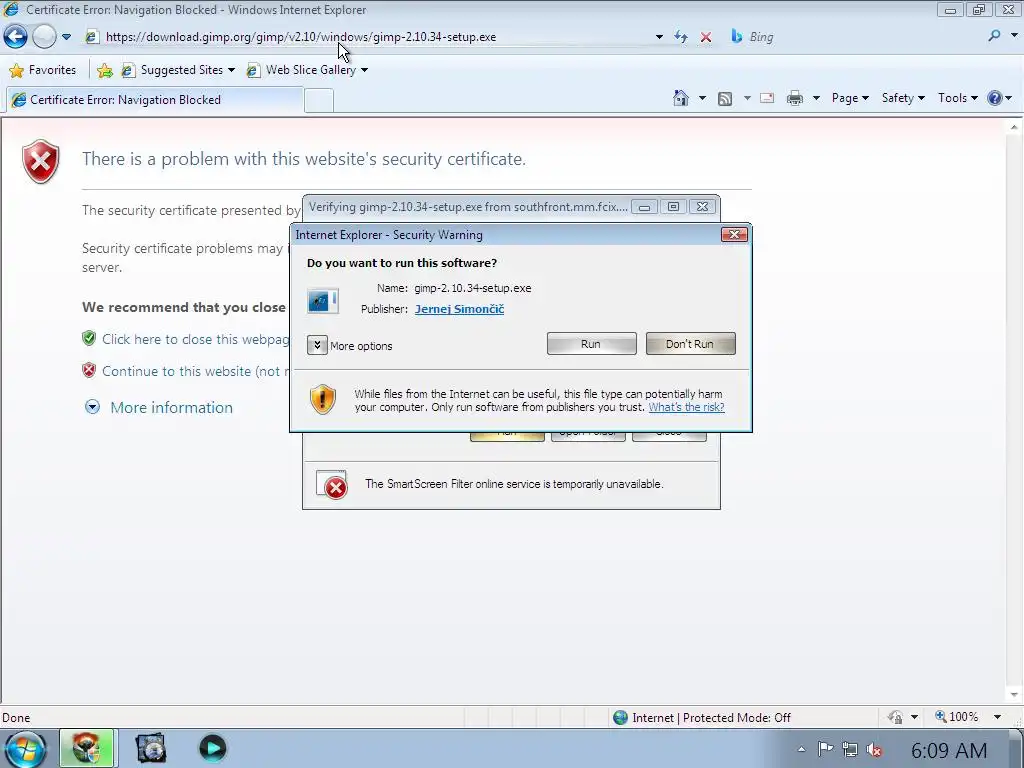Expand More information section
1024x768 pixels.
[x=159, y=408]
